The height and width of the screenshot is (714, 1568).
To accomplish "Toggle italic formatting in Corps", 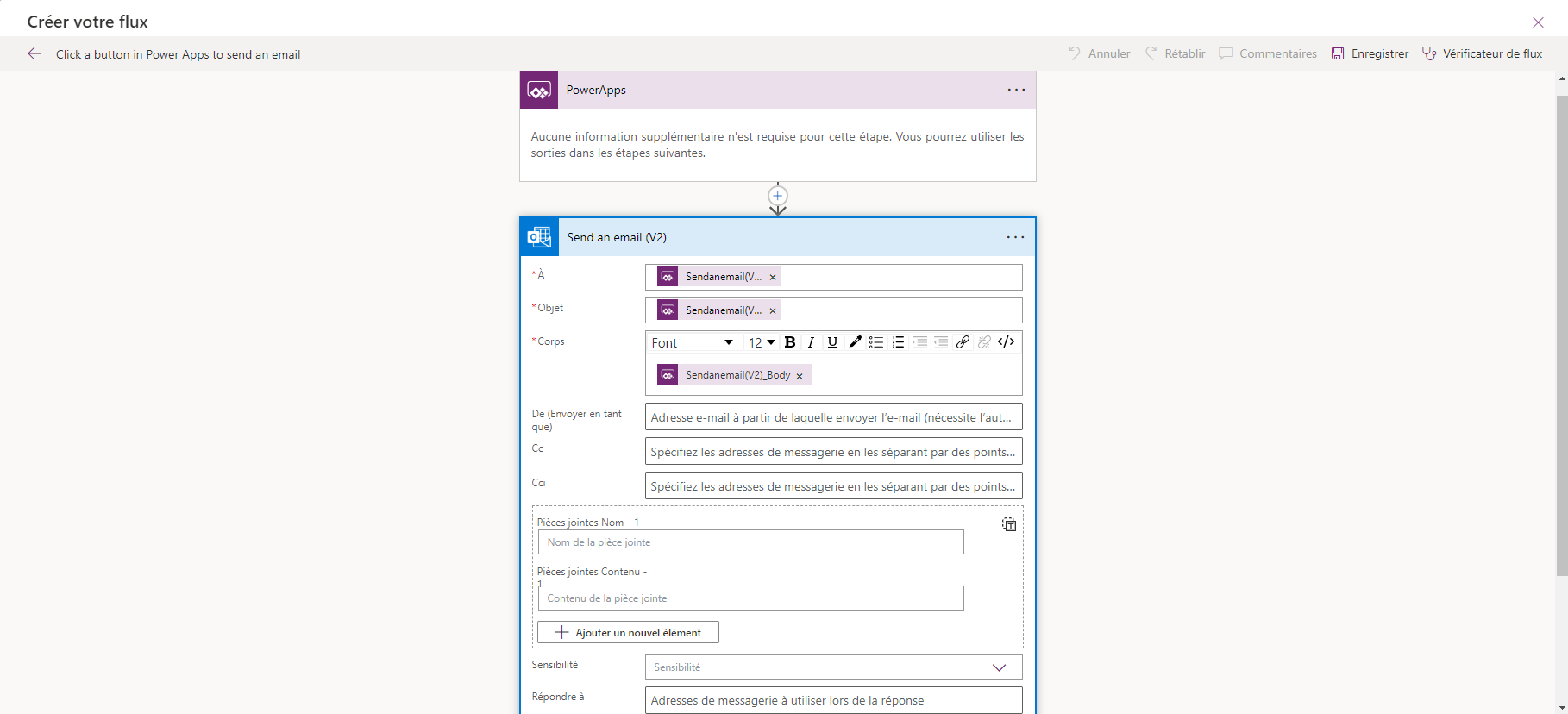I will tap(811, 342).
